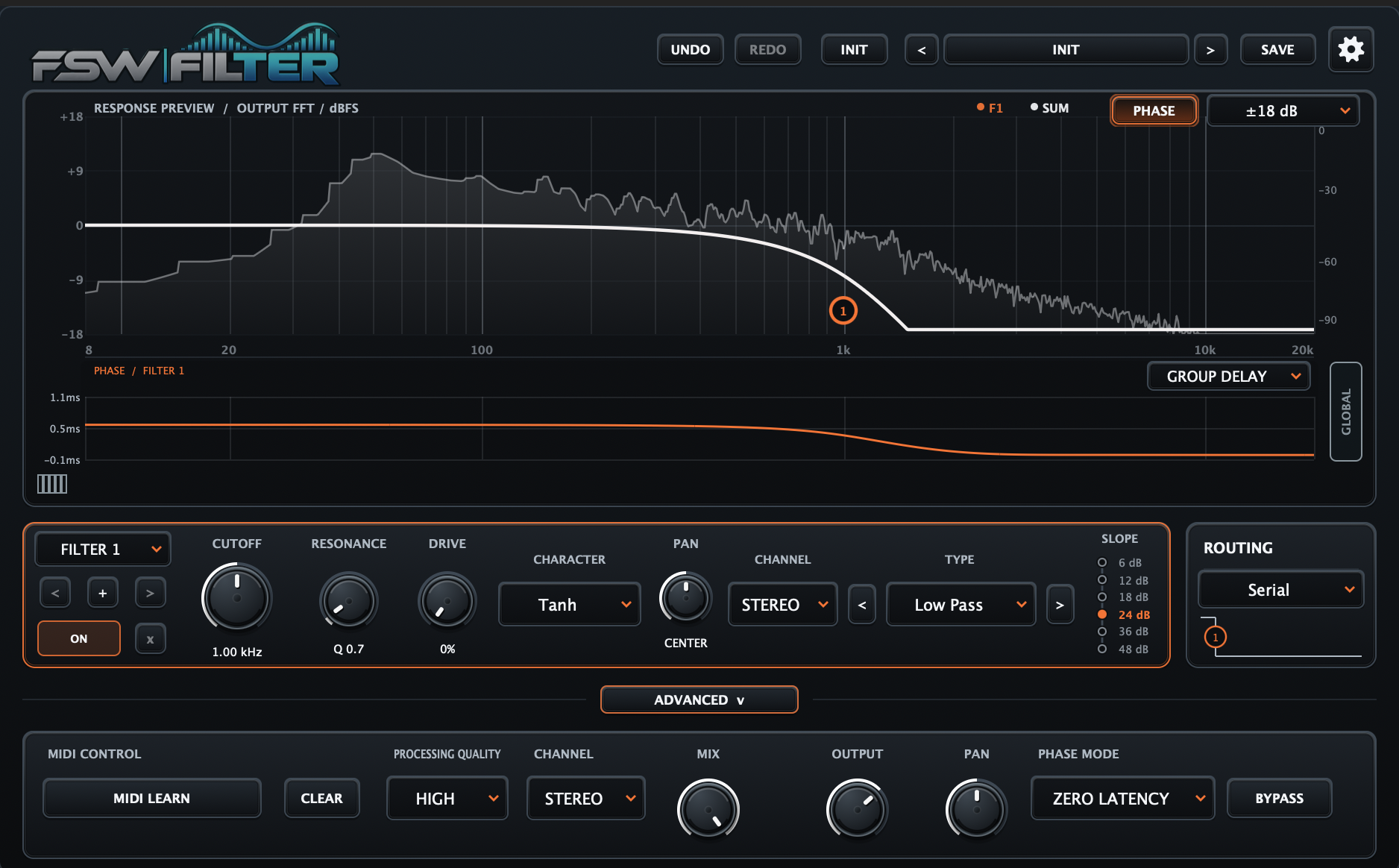The image size is (1399, 868).
Task: Toggle the F1 response curve legend
Action: 990,108
